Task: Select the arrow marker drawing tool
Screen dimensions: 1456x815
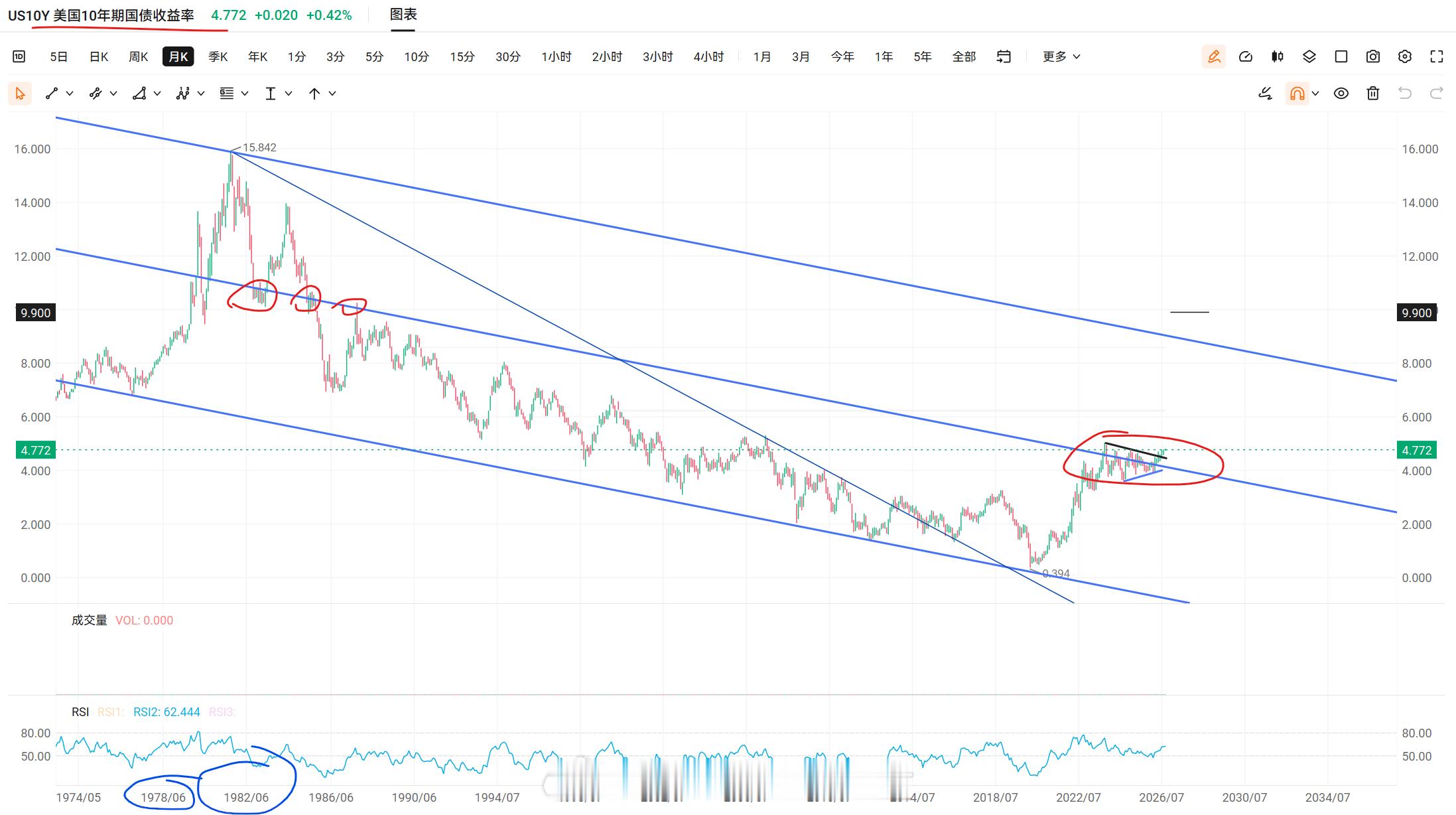Action: [x=314, y=94]
